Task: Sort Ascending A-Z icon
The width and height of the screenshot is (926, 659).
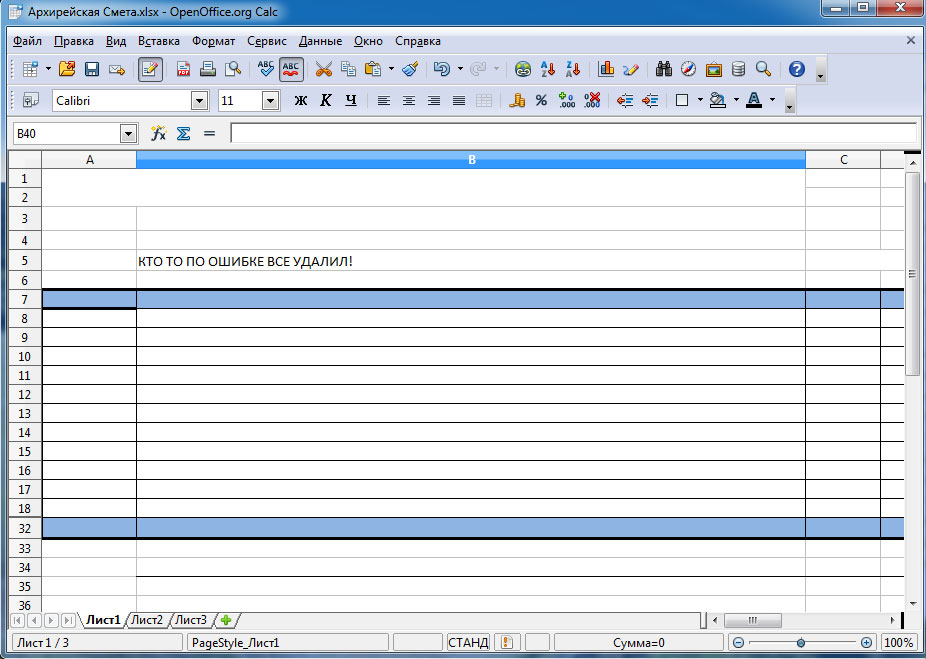Action: click(548, 70)
